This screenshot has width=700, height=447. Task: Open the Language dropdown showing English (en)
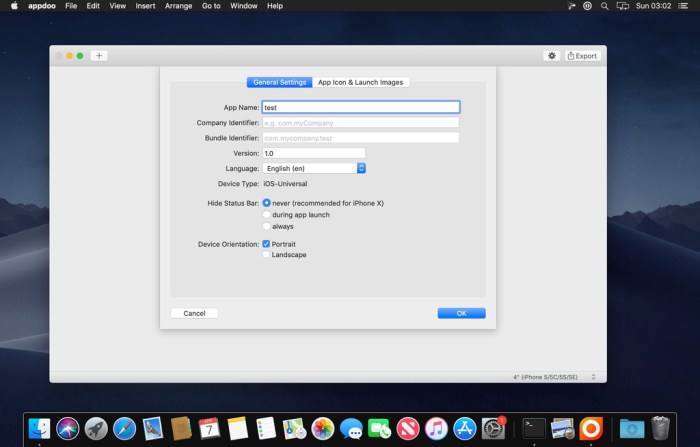click(314, 169)
